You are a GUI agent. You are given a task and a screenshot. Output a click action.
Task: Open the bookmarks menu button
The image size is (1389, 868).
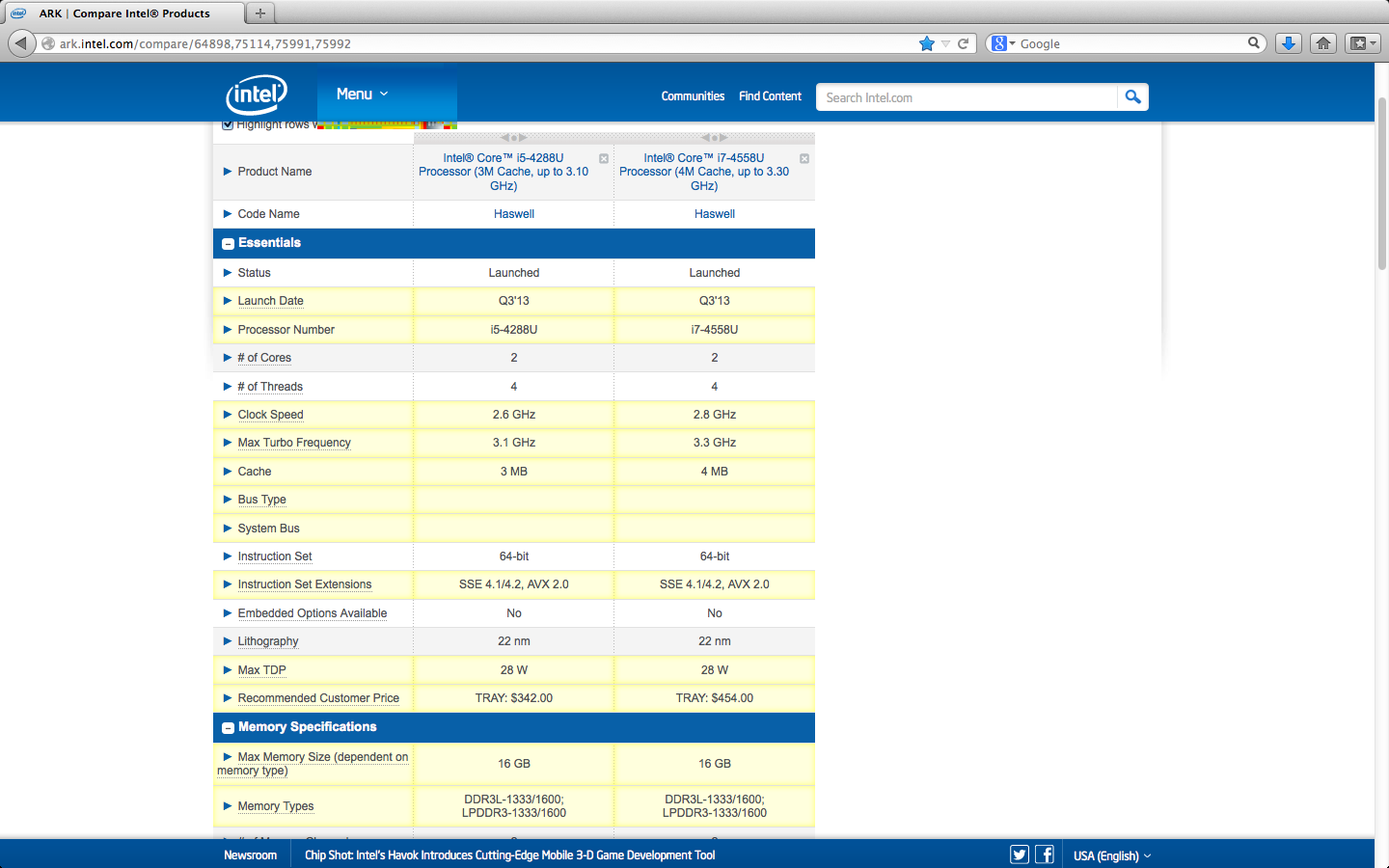(1363, 43)
